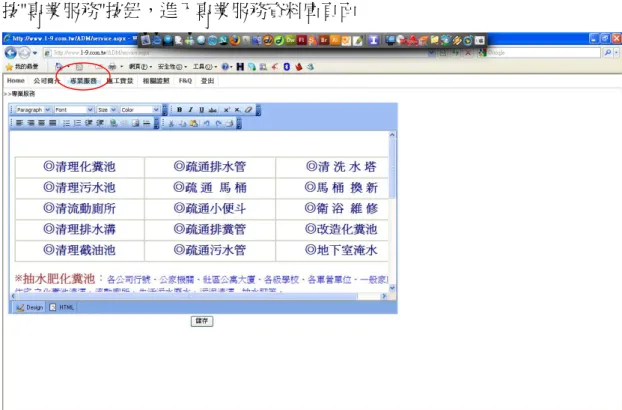Screen dimensions: 622x410
Task: Open the browser help question mark icon
Action: coord(225,67)
